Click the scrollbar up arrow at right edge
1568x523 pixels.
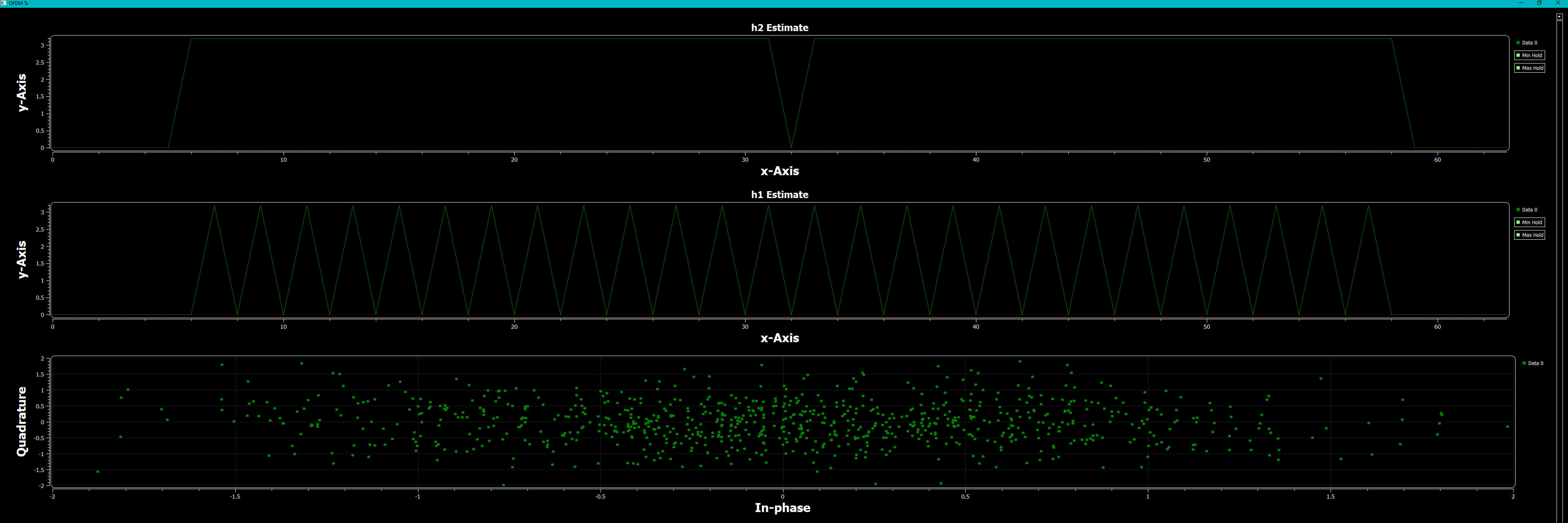tap(1559, 17)
